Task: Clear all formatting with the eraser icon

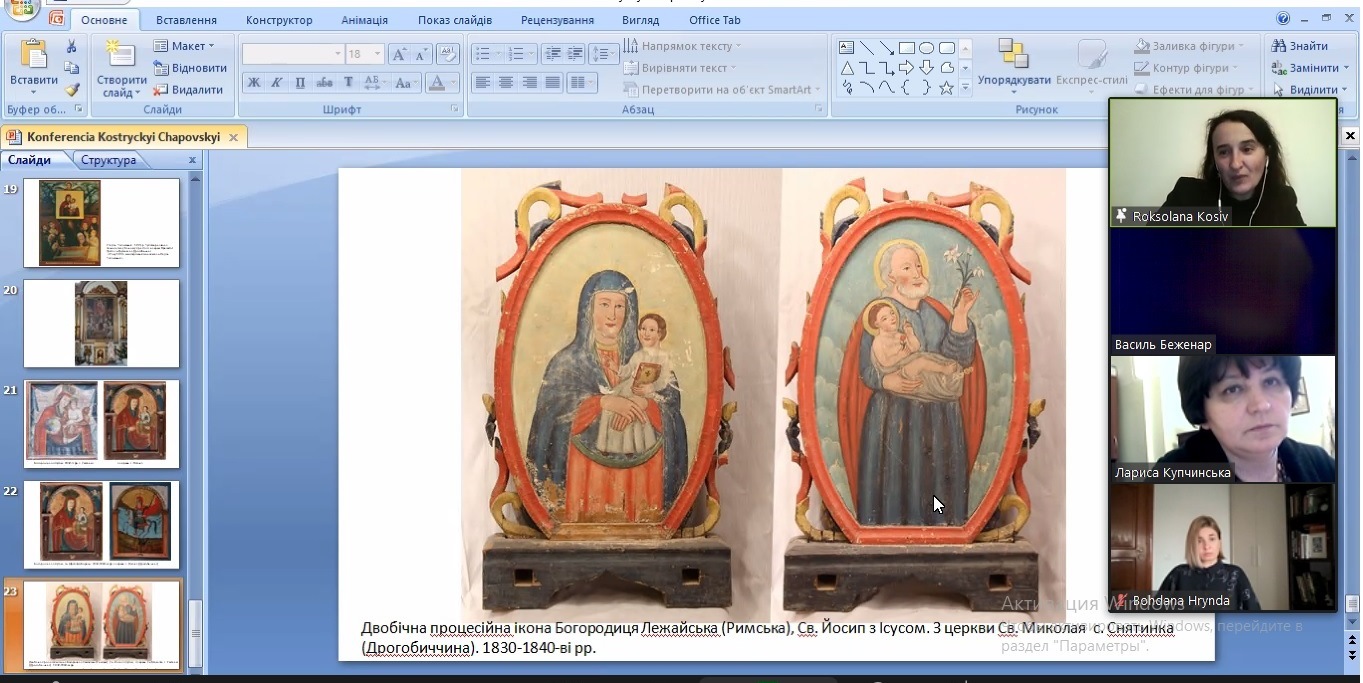Action: 448,54
